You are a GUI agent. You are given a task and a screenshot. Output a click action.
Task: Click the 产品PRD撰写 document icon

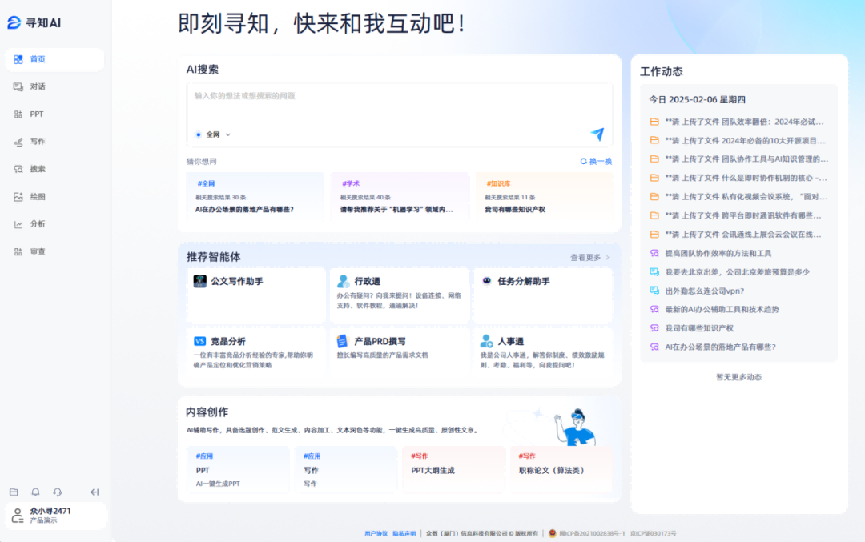coord(343,341)
